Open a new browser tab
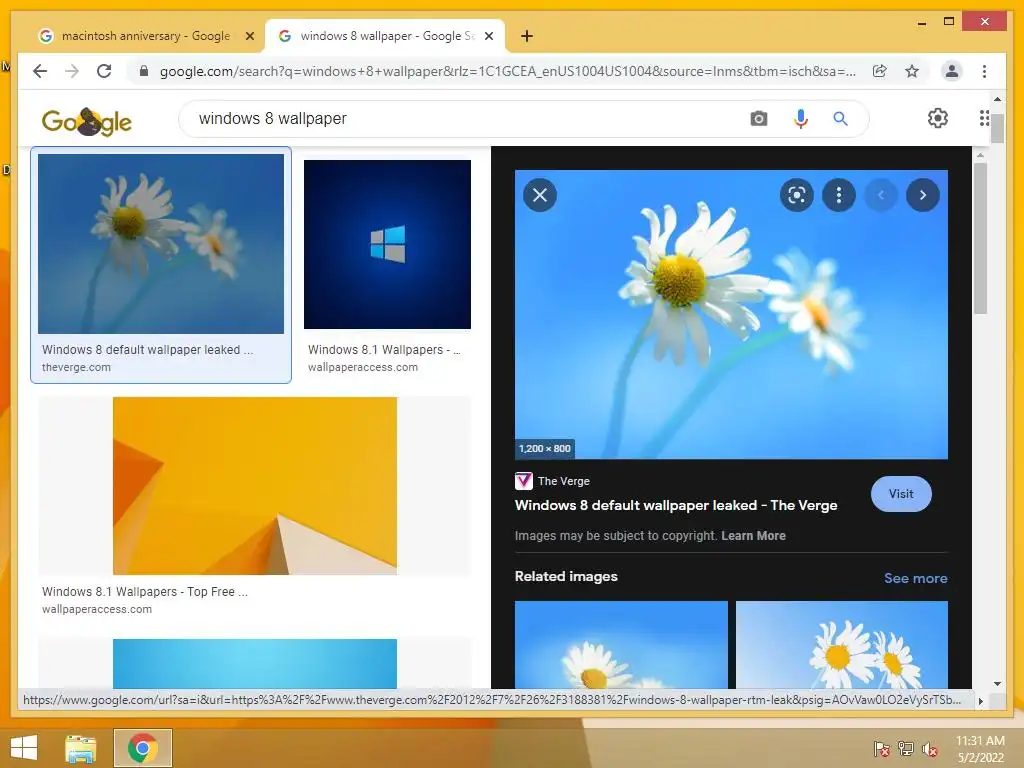1024x768 pixels. (526, 36)
